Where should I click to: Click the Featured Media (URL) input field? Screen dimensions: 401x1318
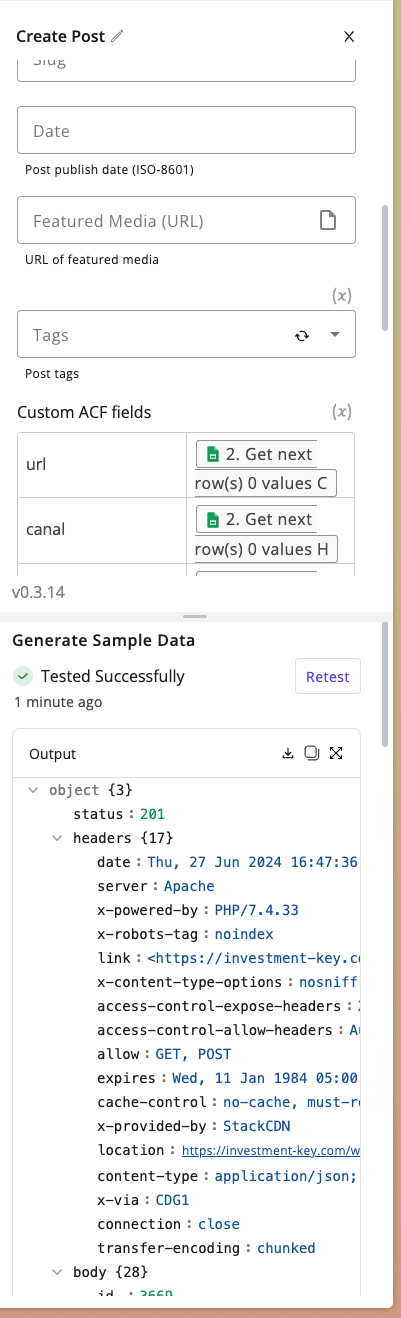(x=186, y=220)
